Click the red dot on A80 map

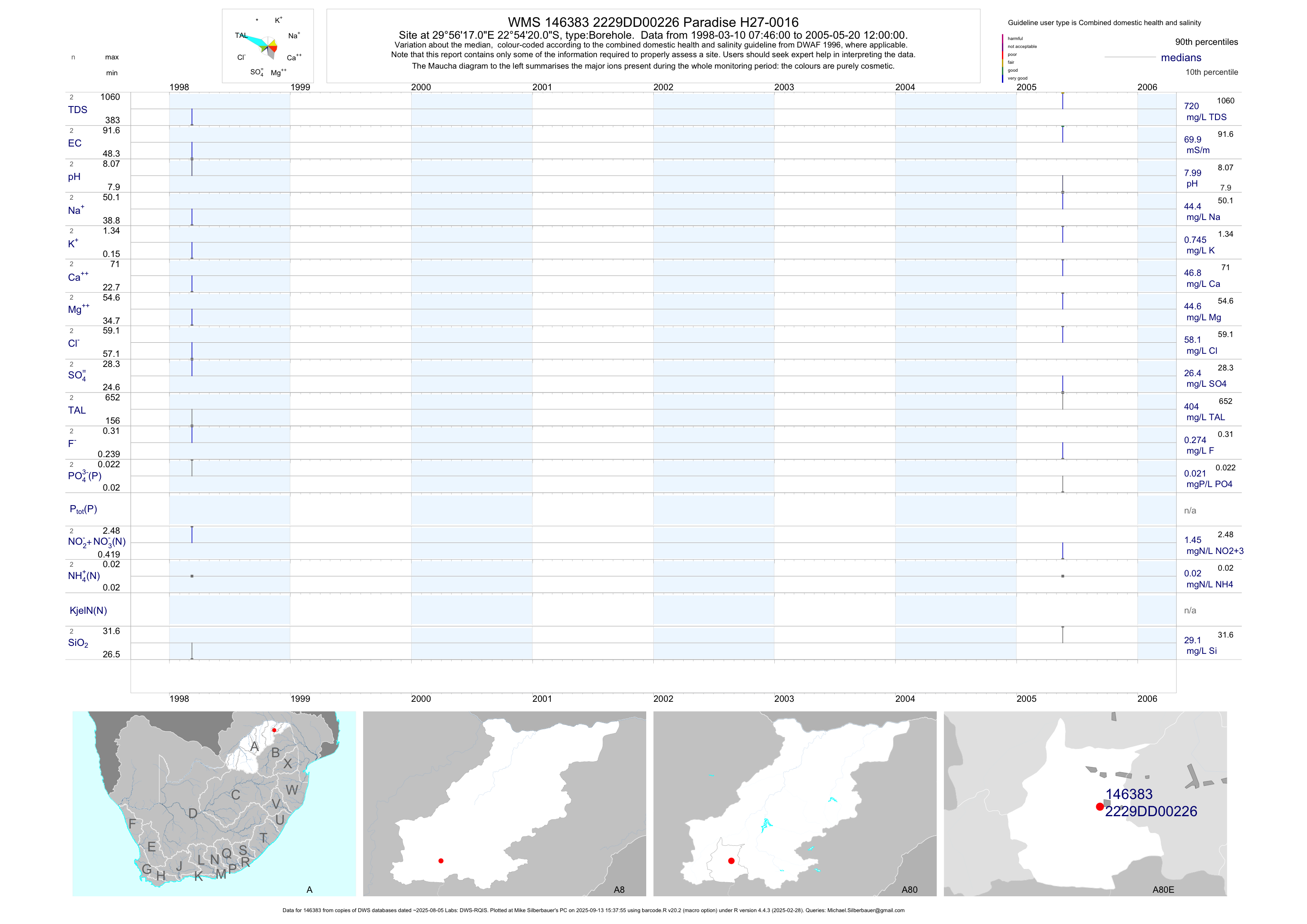click(x=731, y=861)
